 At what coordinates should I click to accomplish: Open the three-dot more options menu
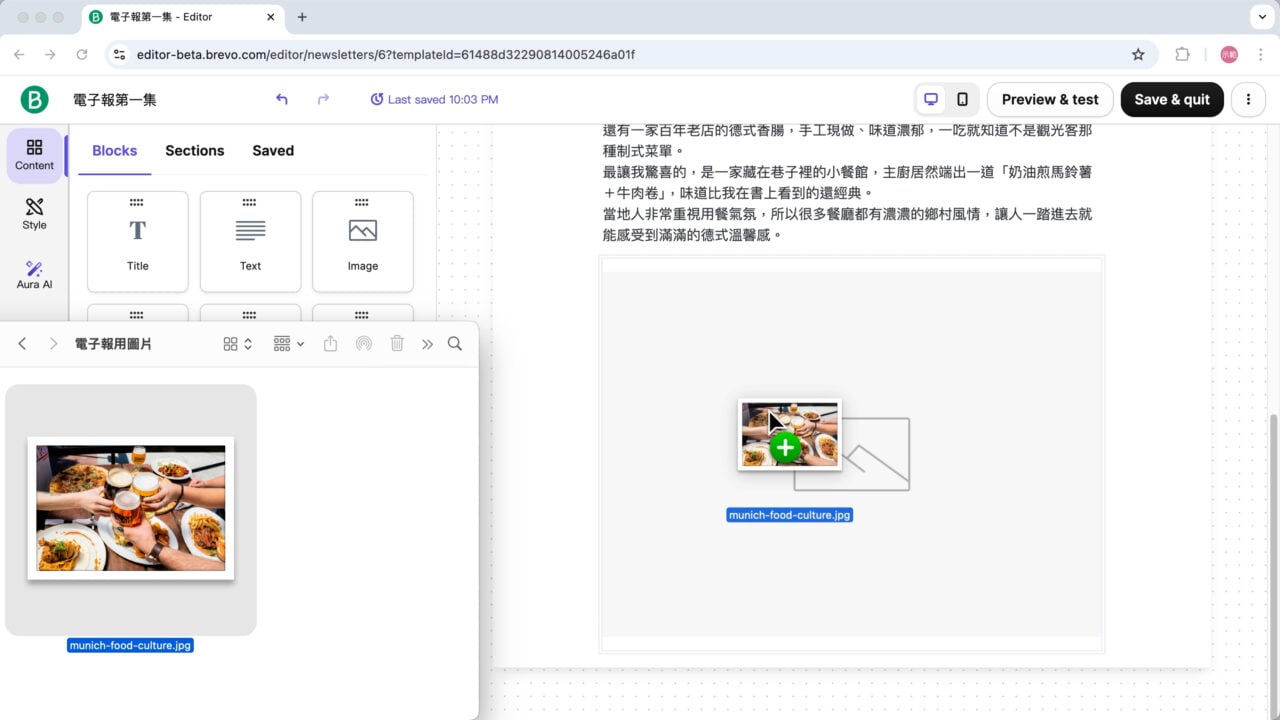1248,99
